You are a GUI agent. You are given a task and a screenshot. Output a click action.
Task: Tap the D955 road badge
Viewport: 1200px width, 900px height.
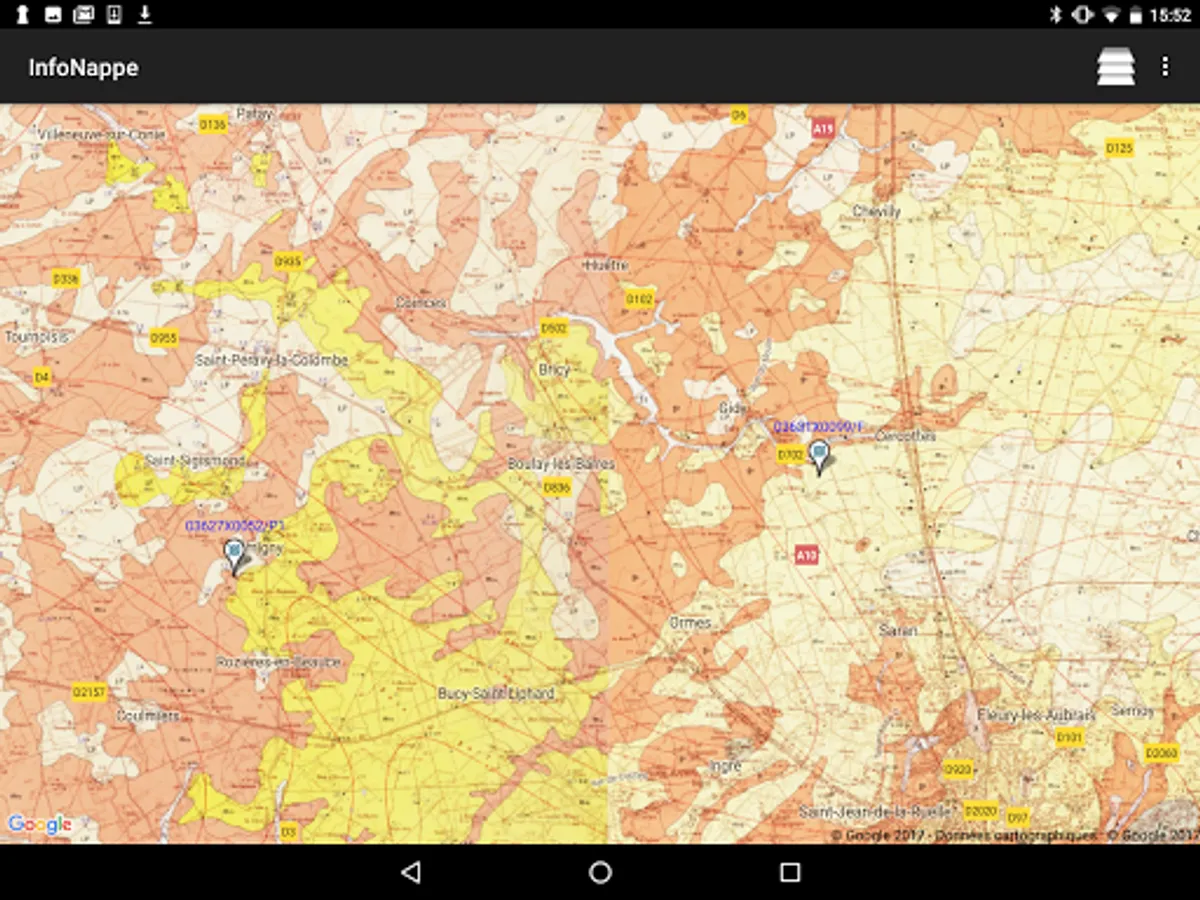click(164, 338)
